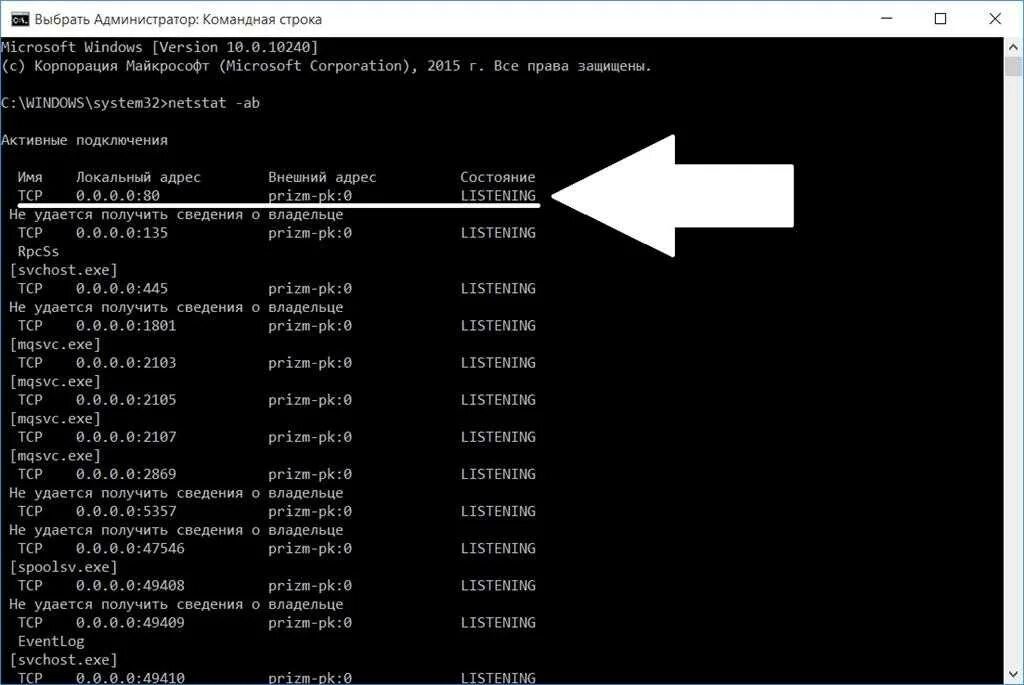Click the '[mqsvc.exe]' line under port 1801
The width and height of the screenshot is (1024, 685).
click(x=55, y=344)
